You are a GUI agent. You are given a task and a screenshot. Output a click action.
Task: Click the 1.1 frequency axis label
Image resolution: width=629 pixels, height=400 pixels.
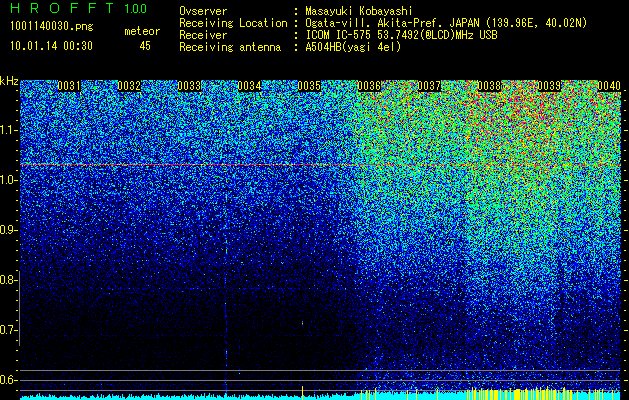(x=8, y=130)
